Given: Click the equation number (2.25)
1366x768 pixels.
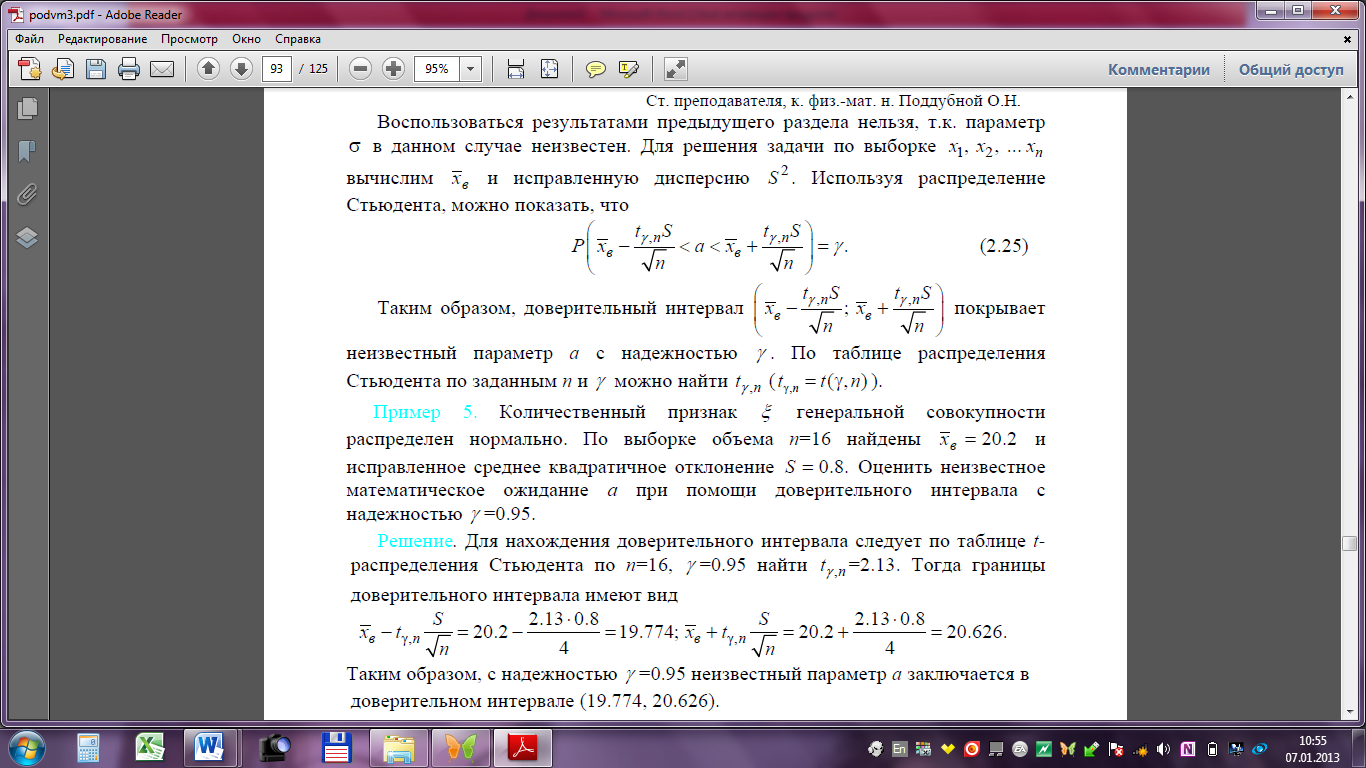Looking at the screenshot, I should point(1003,245).
